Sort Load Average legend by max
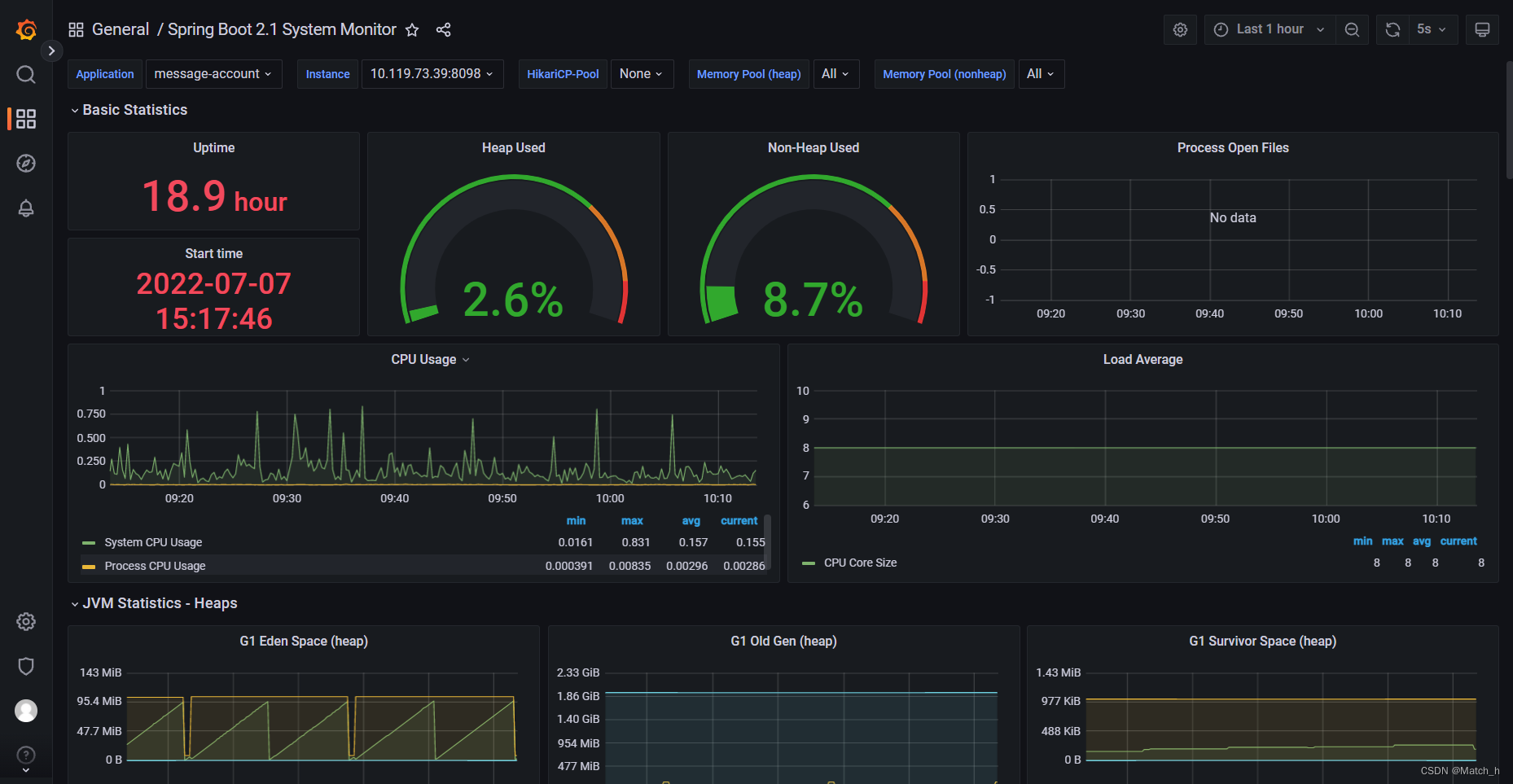 [1392, 541]
